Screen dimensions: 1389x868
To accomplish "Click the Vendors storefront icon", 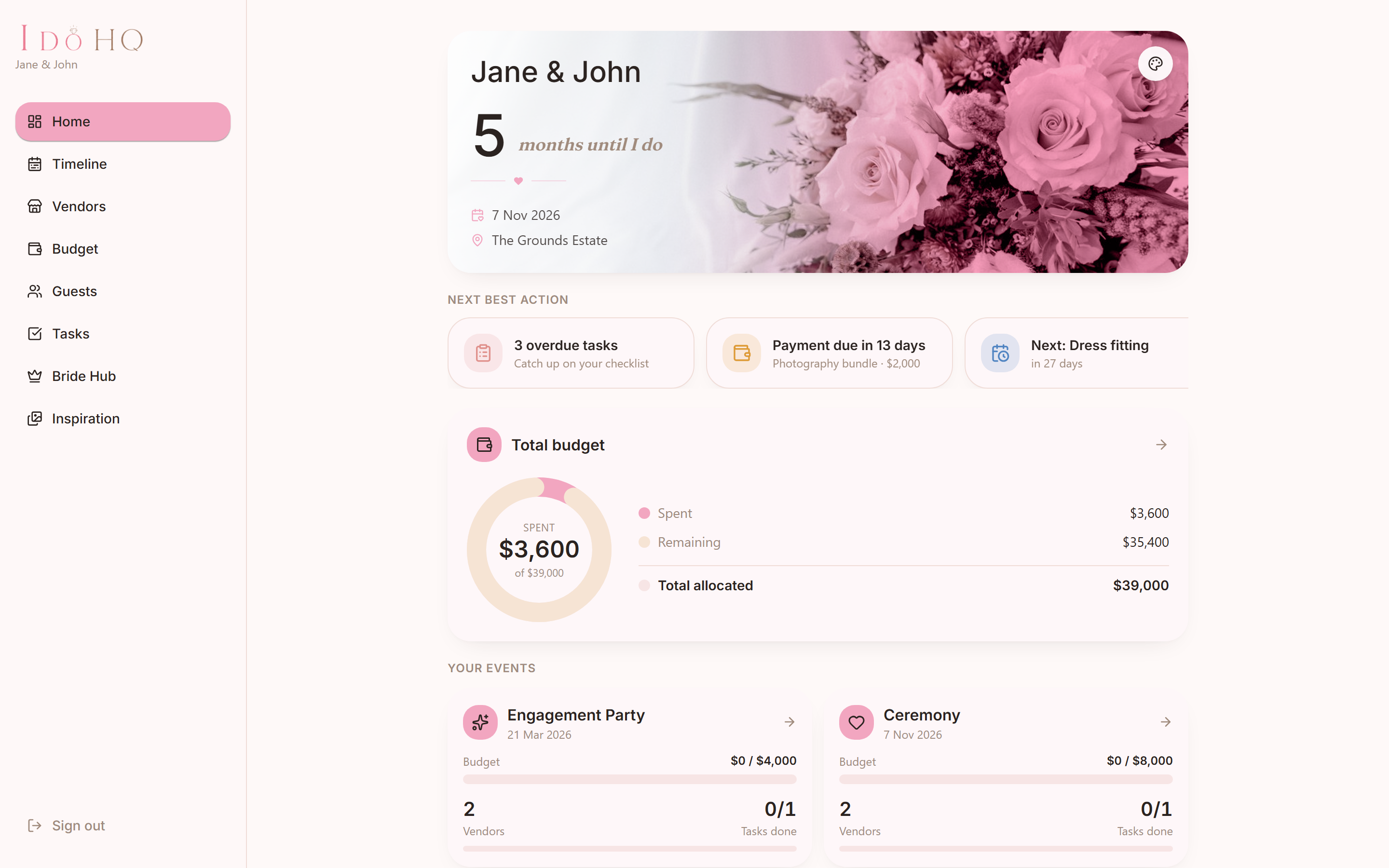I will tap(34, 207).
